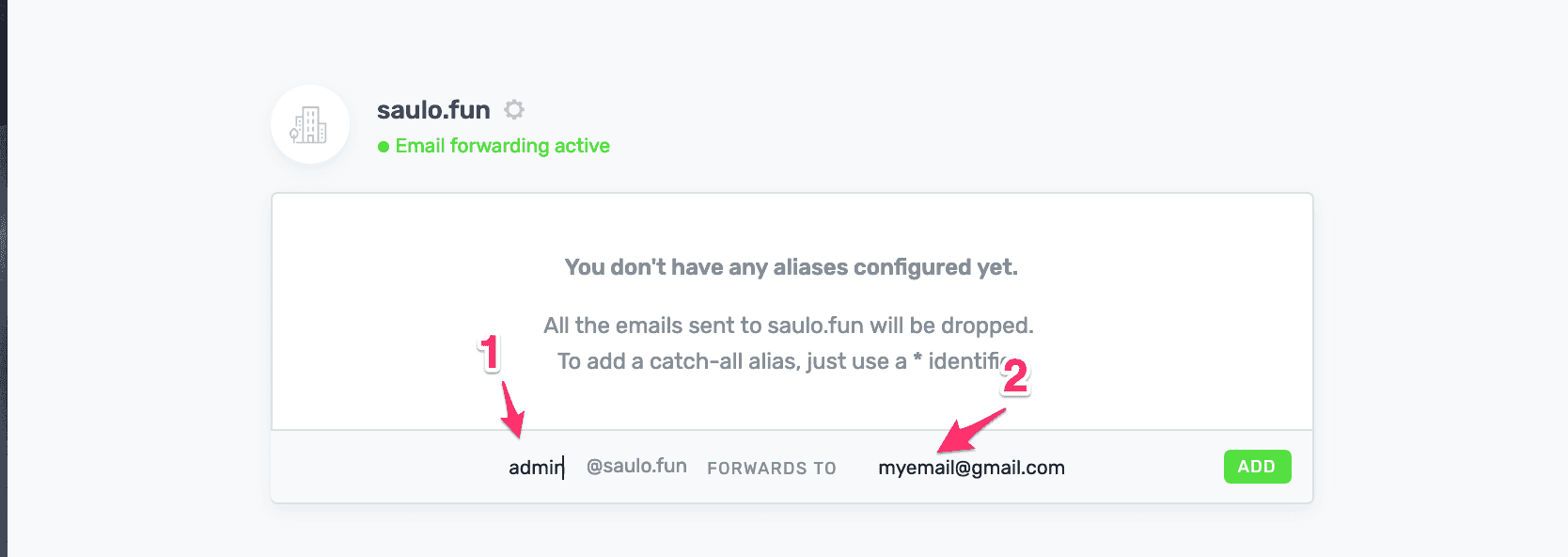
Task: Click the no aliases configured yet heading
Action: (x=792, y=267)
